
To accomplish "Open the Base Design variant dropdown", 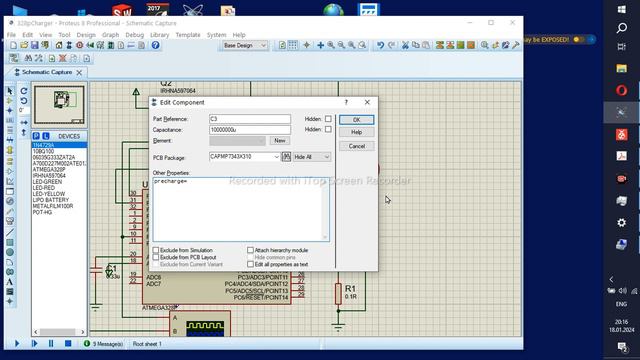I will (244, 45).
